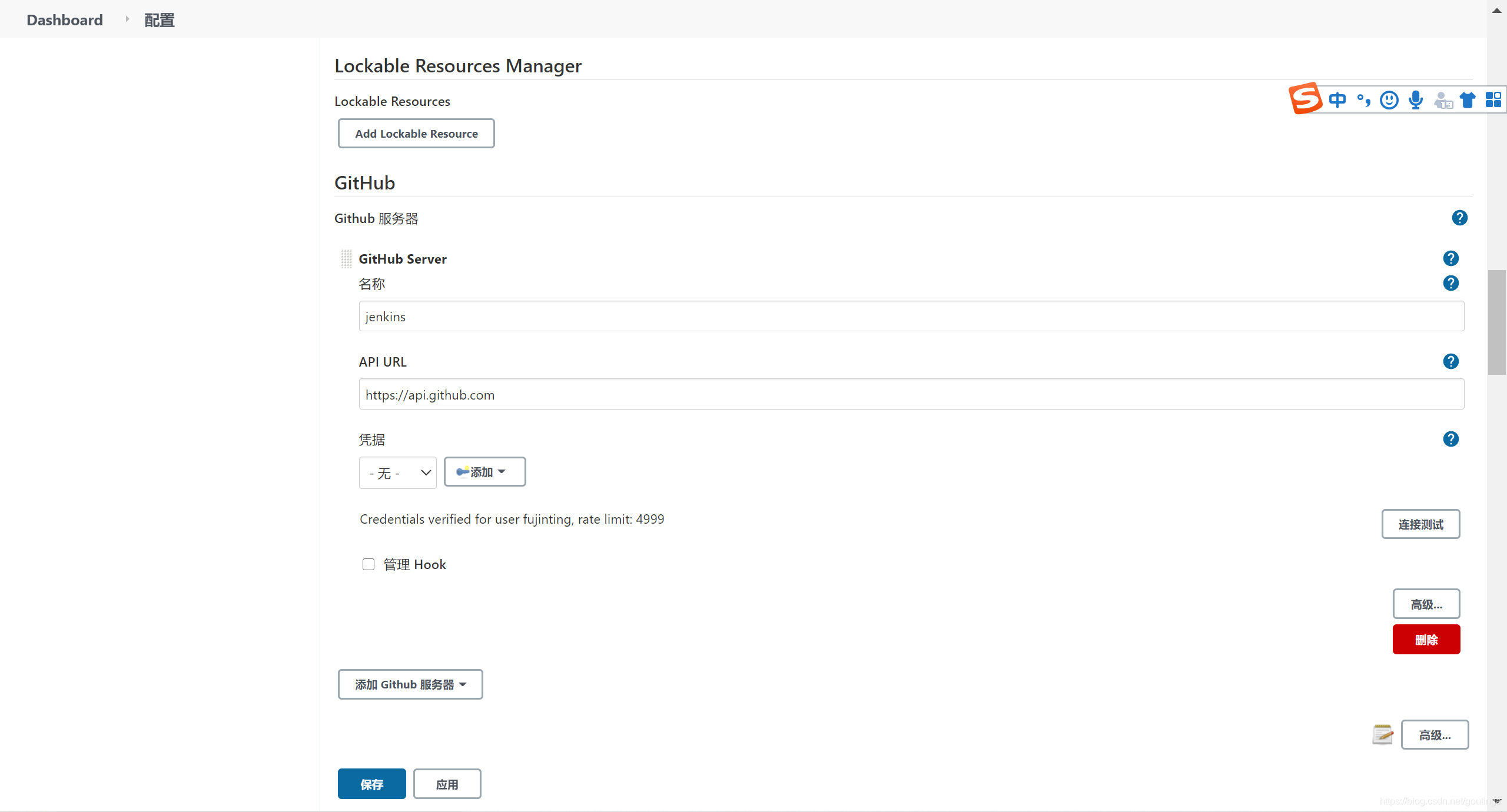Click Add Lockable Resource button
The height and width of the screenshot is (812, 1507).
416,134
